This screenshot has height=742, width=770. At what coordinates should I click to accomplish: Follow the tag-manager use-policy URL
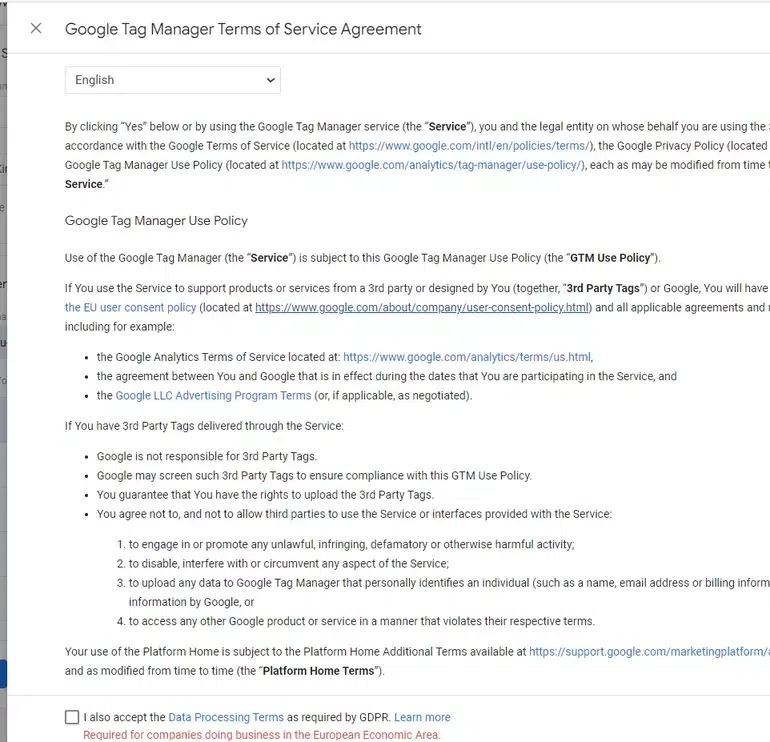point(432,165)
